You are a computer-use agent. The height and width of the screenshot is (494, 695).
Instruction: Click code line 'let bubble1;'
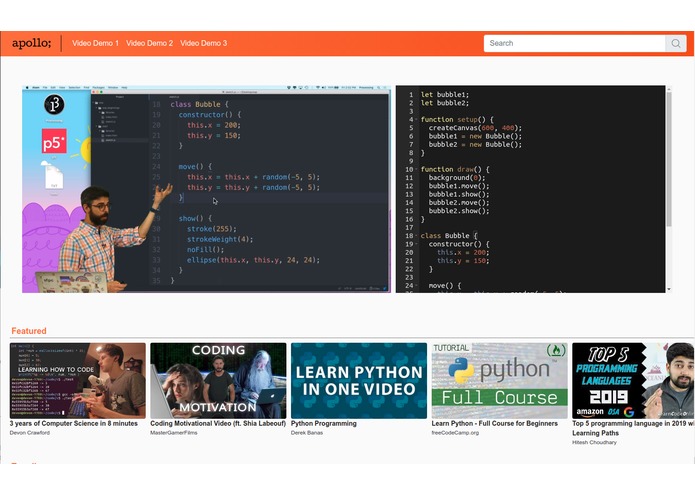445,94
